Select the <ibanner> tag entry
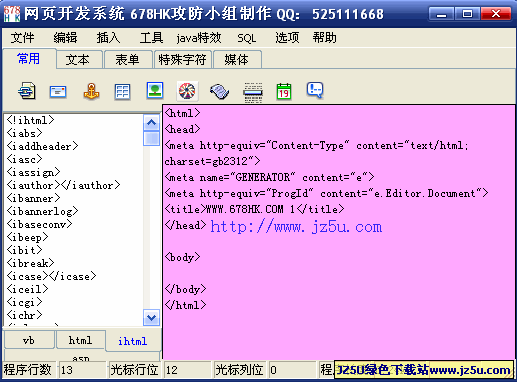 [x=33, y=198]
